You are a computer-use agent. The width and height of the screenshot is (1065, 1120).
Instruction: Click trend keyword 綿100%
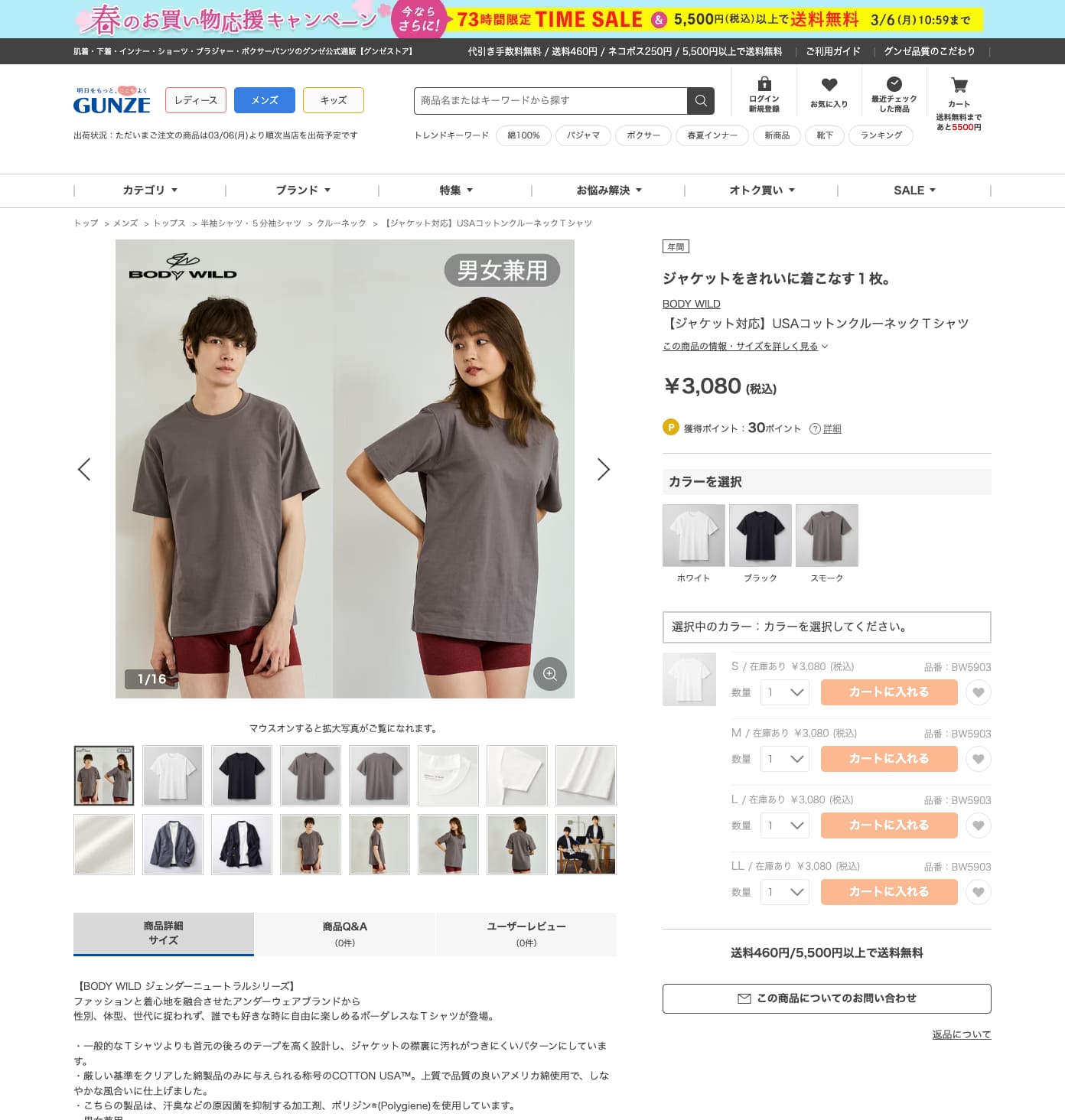point(524,135)
